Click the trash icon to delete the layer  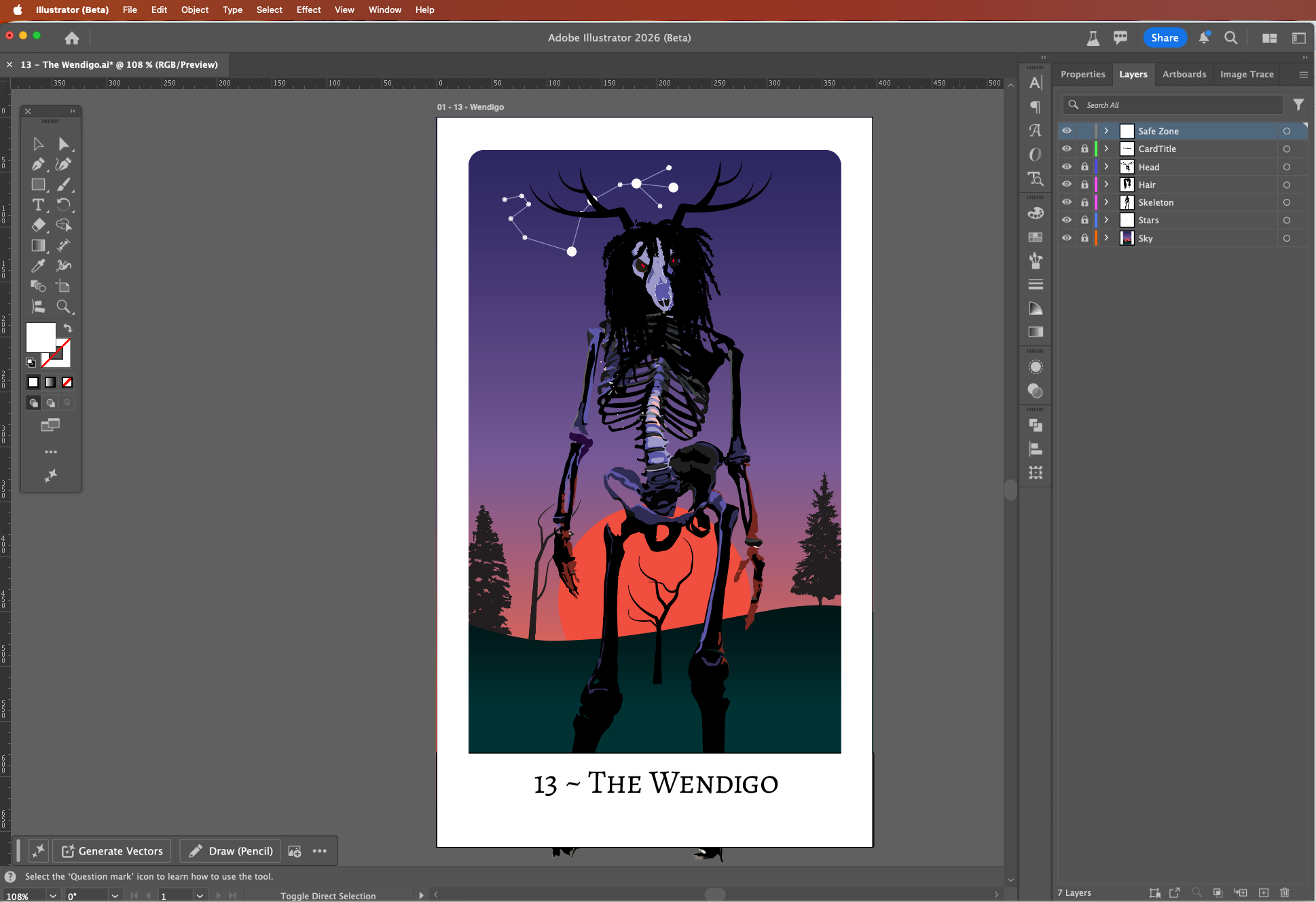click(x=1284, y=892)
